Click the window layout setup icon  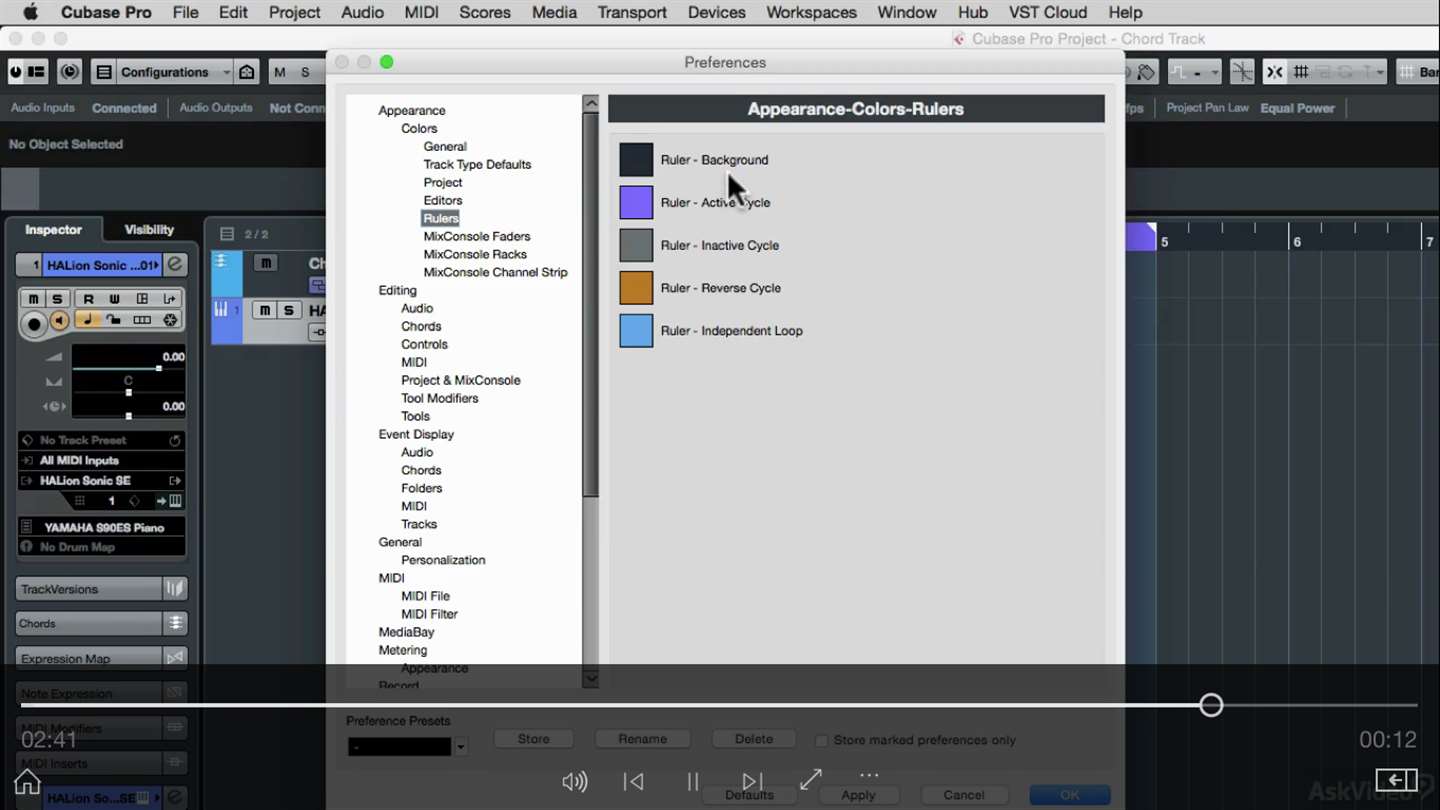pos(36,72)
